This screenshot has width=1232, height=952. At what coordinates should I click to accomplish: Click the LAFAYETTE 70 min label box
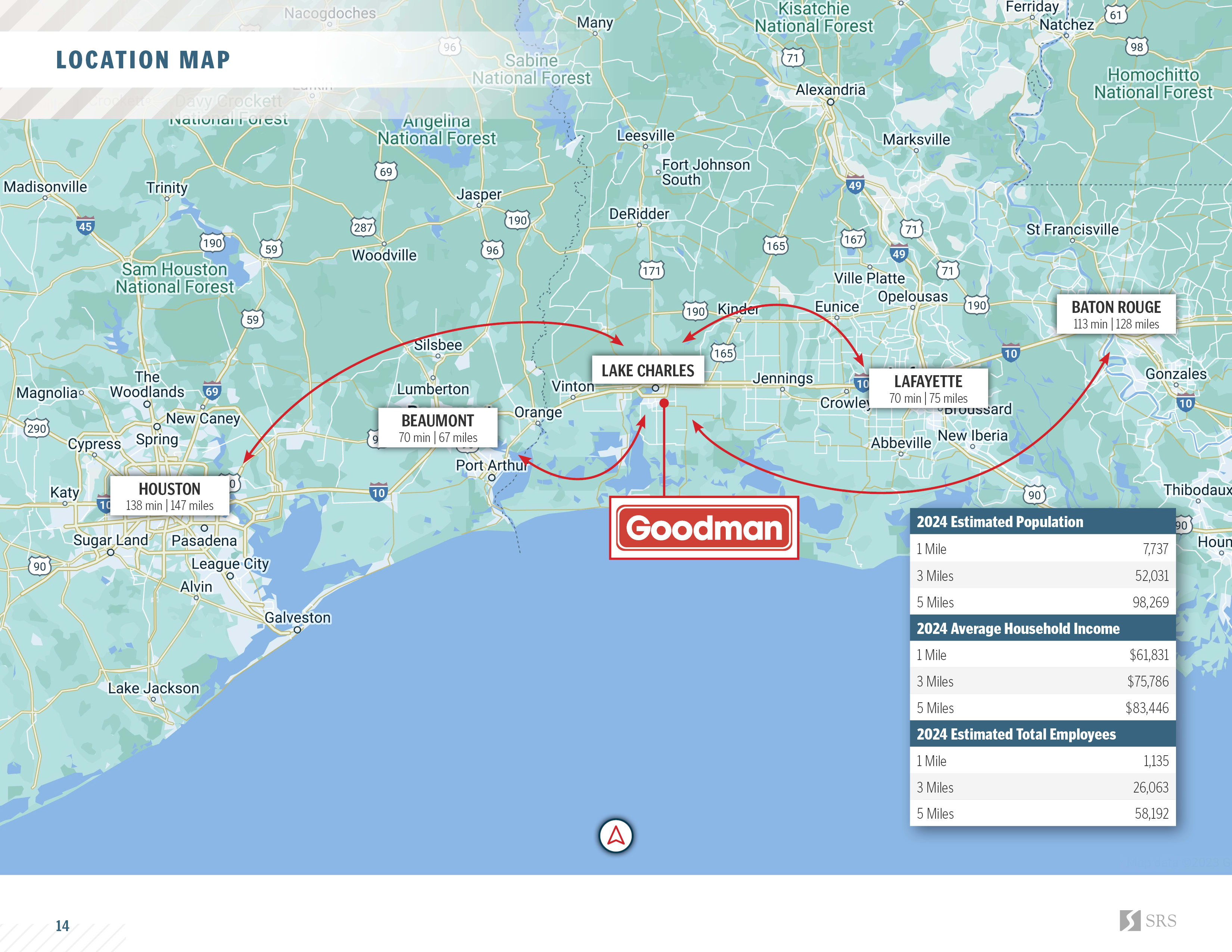point(928,389)
